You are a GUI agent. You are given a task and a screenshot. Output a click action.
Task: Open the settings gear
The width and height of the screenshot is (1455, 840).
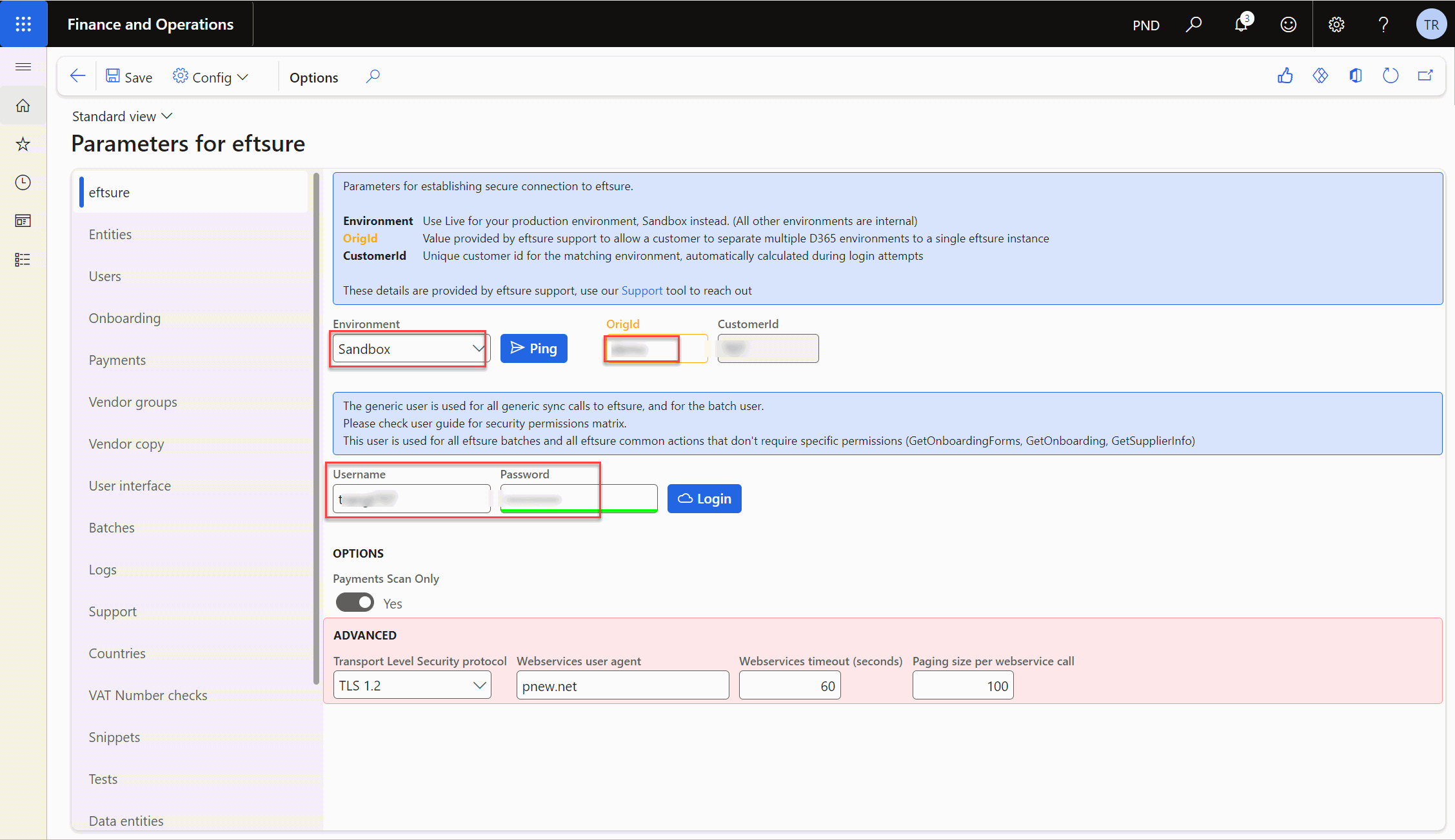click(1336, 24)
